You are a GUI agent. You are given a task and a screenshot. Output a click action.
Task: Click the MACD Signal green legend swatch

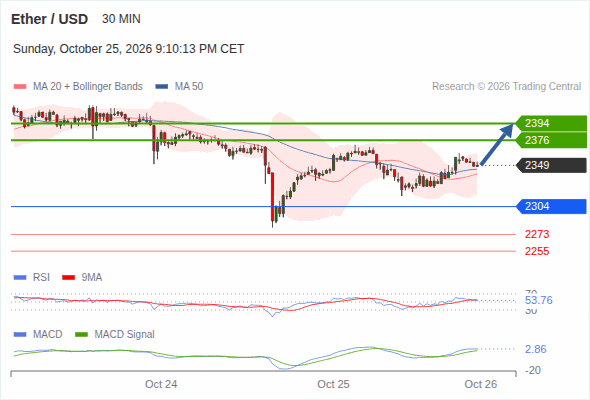(x=81, y=335)
